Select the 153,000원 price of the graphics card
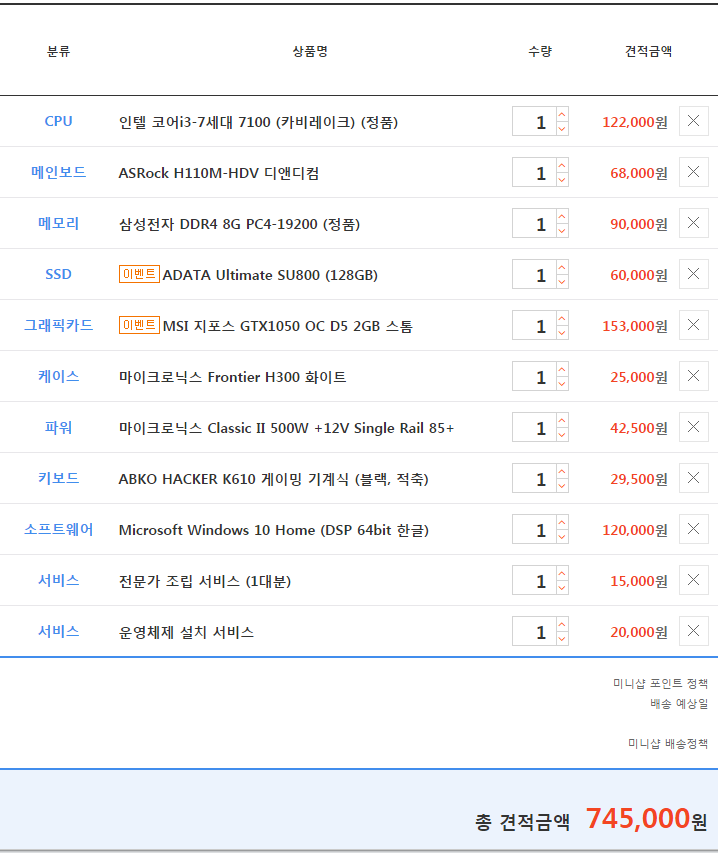The width and height of the screenshot is (718, 853). click(x=635, y=326)
